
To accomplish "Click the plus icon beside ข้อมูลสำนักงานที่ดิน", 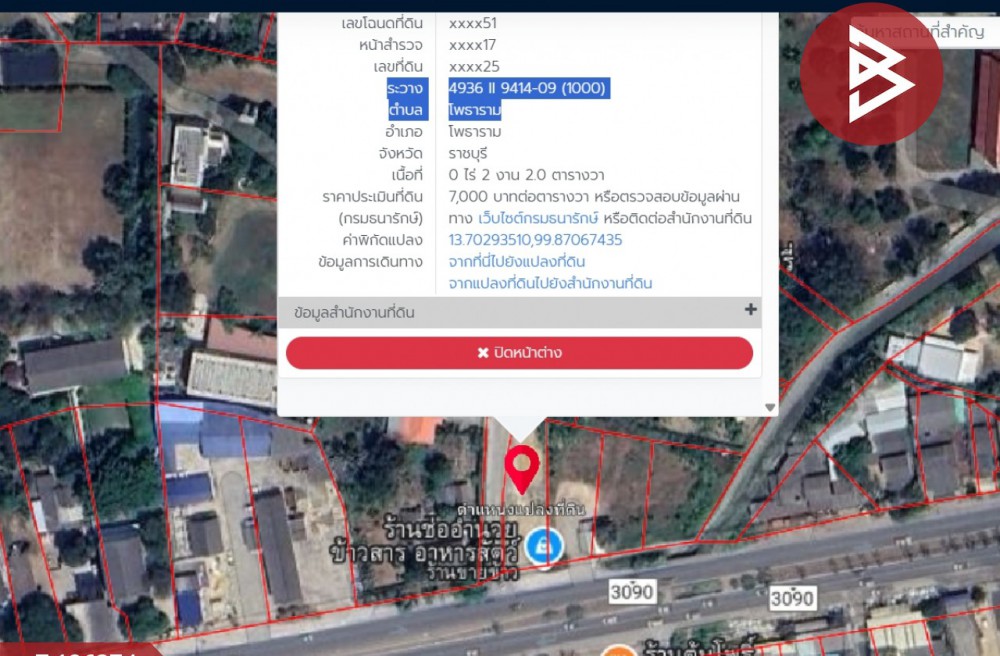I will click(x=750, y=310).
